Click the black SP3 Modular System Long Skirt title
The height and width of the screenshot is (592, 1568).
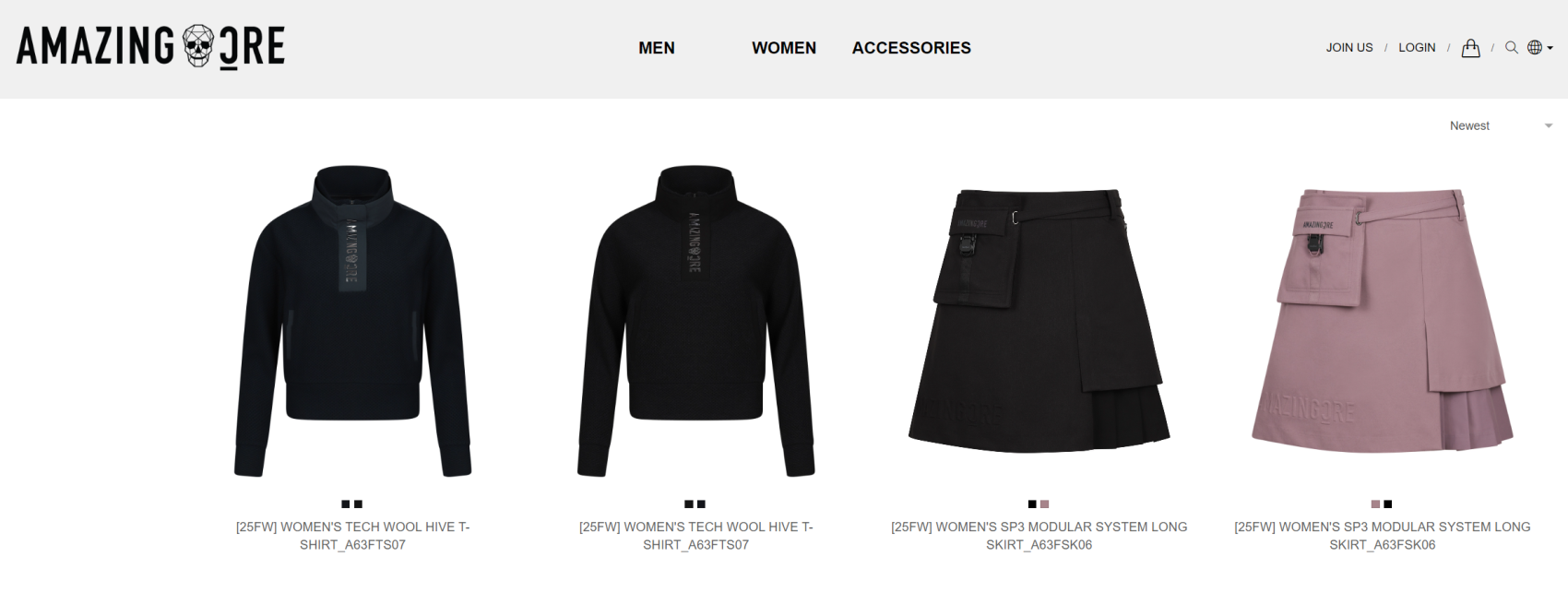click(1039, 536)
